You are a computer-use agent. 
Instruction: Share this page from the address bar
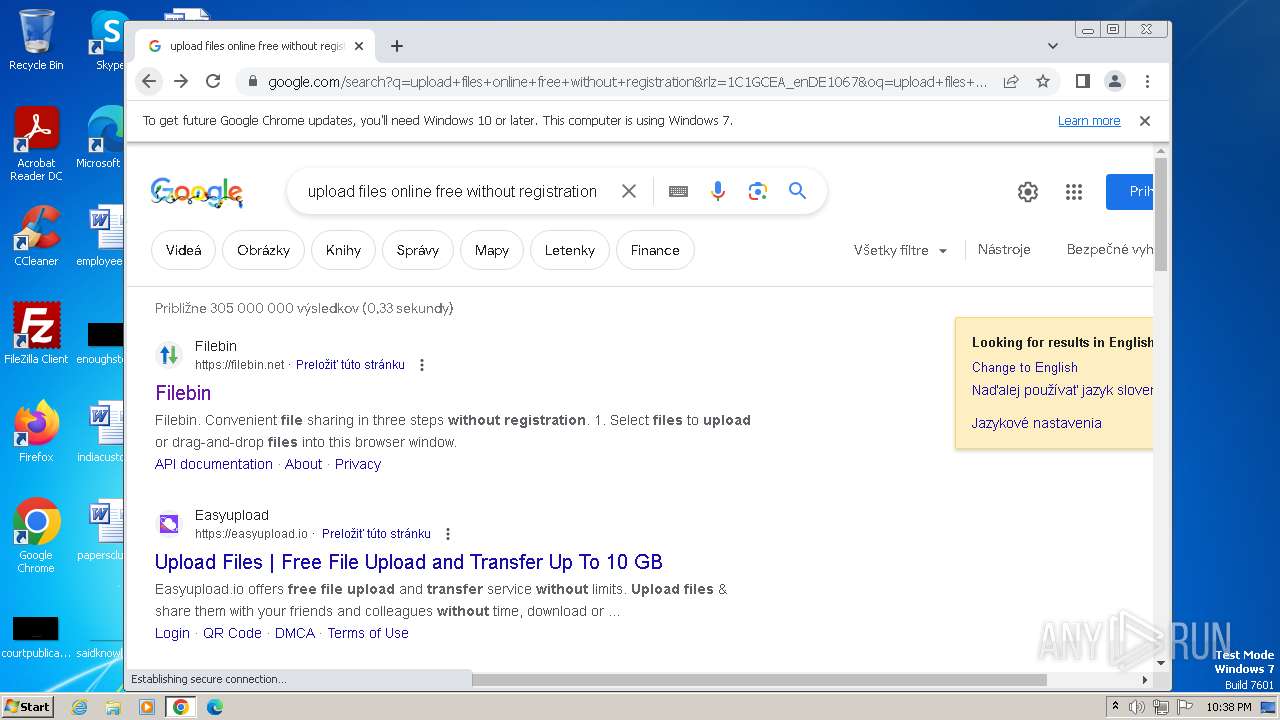point(1011,81)
